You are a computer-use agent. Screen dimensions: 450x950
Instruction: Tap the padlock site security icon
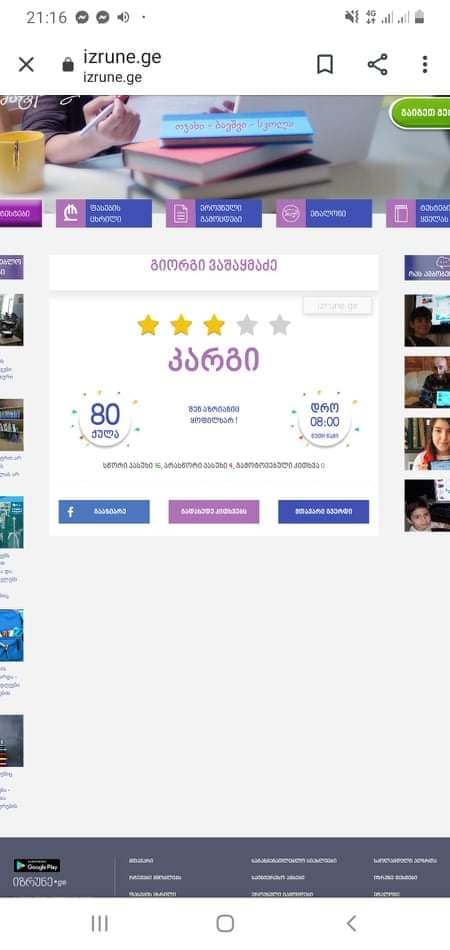[x=68, y=65]
